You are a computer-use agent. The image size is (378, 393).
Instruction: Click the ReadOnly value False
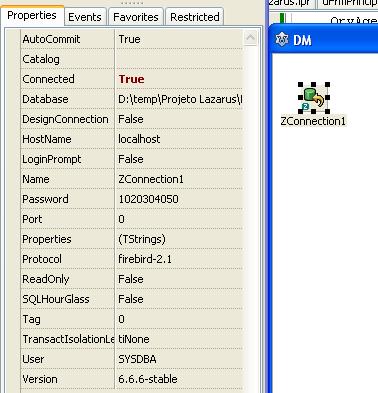tap(131, 279)
